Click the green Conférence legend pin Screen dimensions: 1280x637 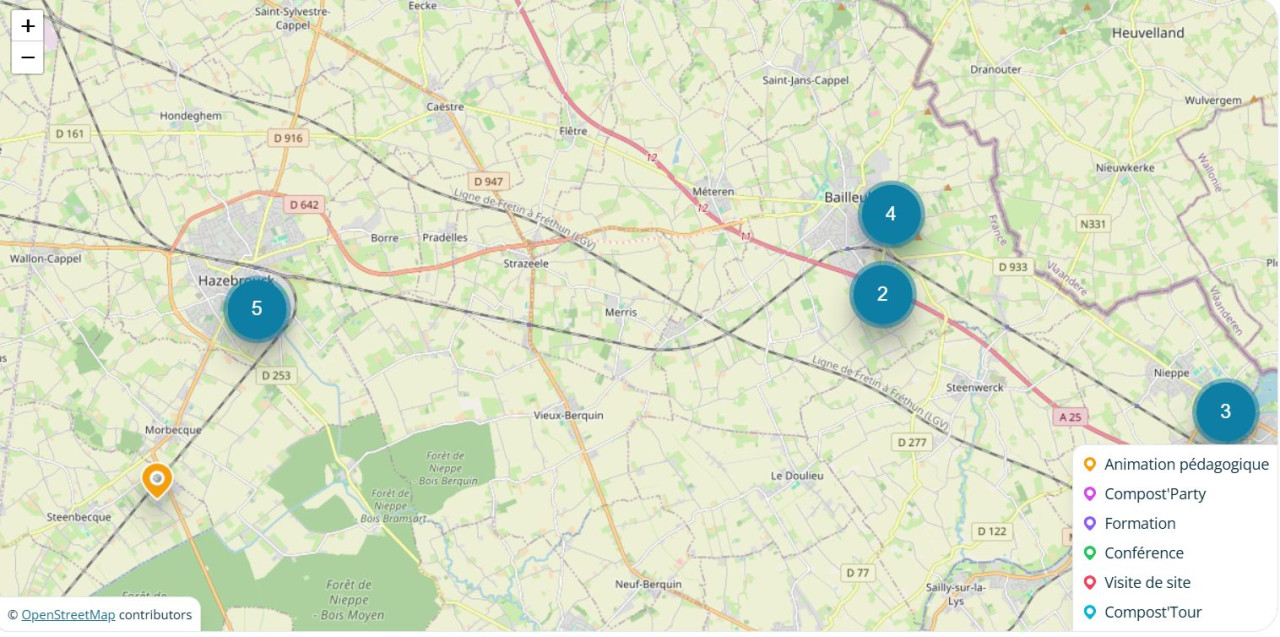click(x=1090, y=553)
